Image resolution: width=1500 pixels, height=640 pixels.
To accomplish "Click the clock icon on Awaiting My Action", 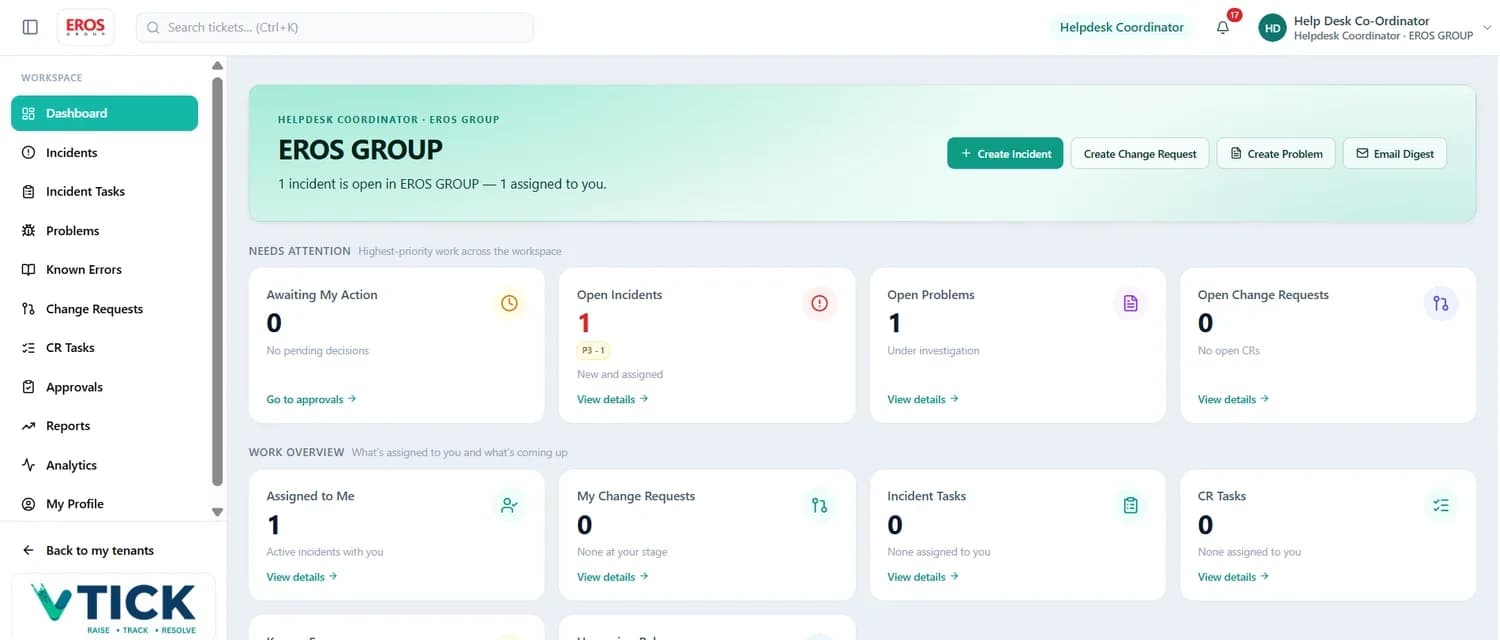I will point(509,303).
